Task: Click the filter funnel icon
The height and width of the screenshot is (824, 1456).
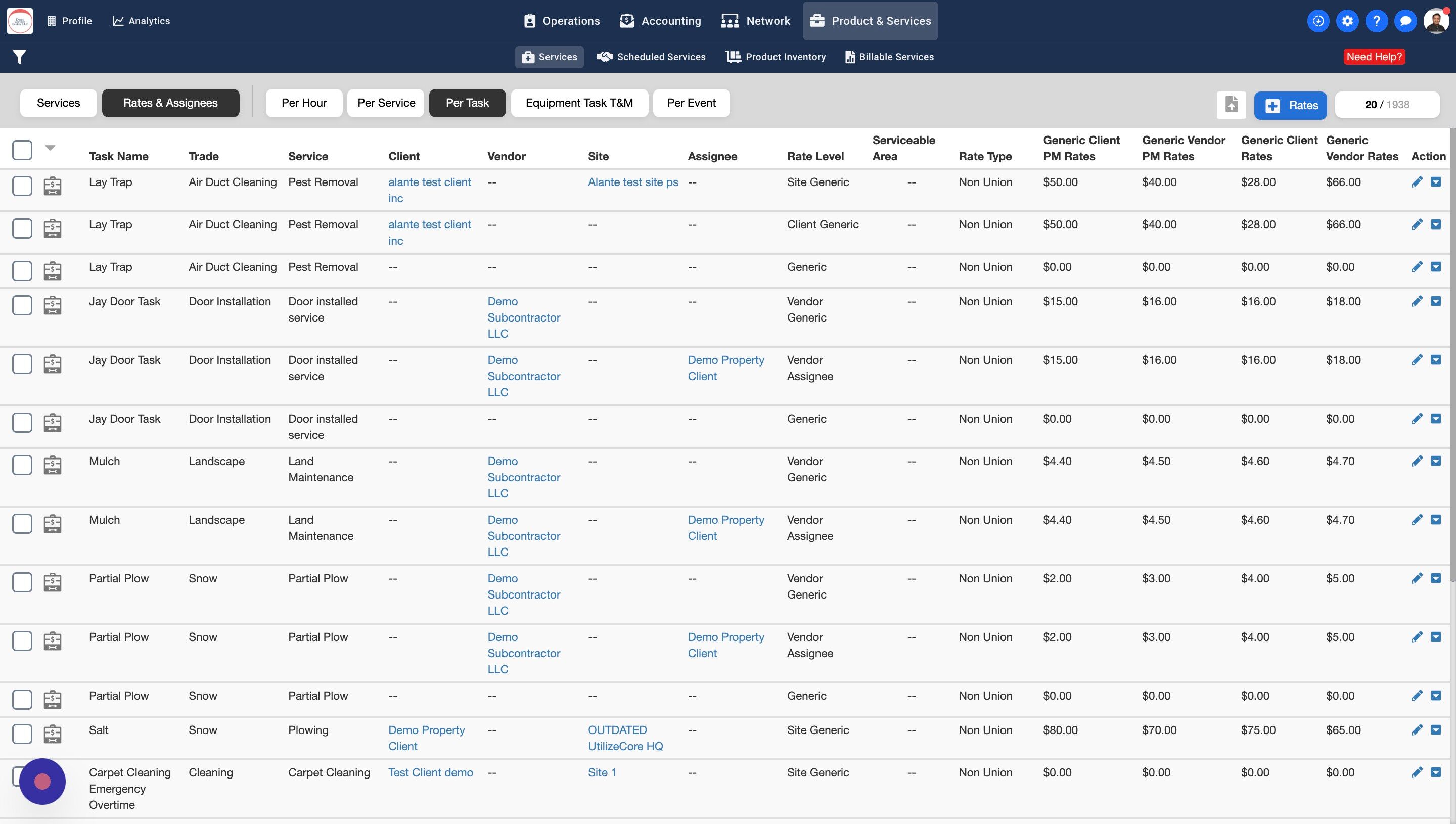Action: click(x=19, y=57)
